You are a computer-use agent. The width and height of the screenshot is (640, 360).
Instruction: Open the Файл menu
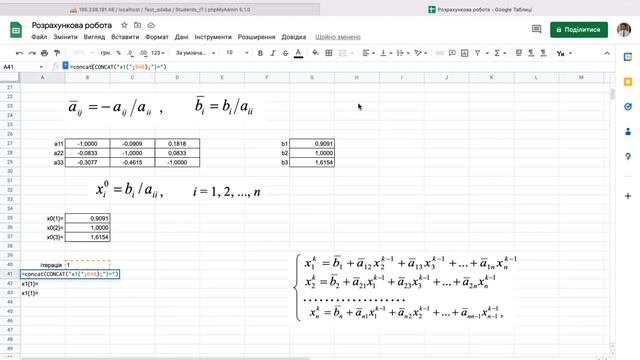click(39, 37)
